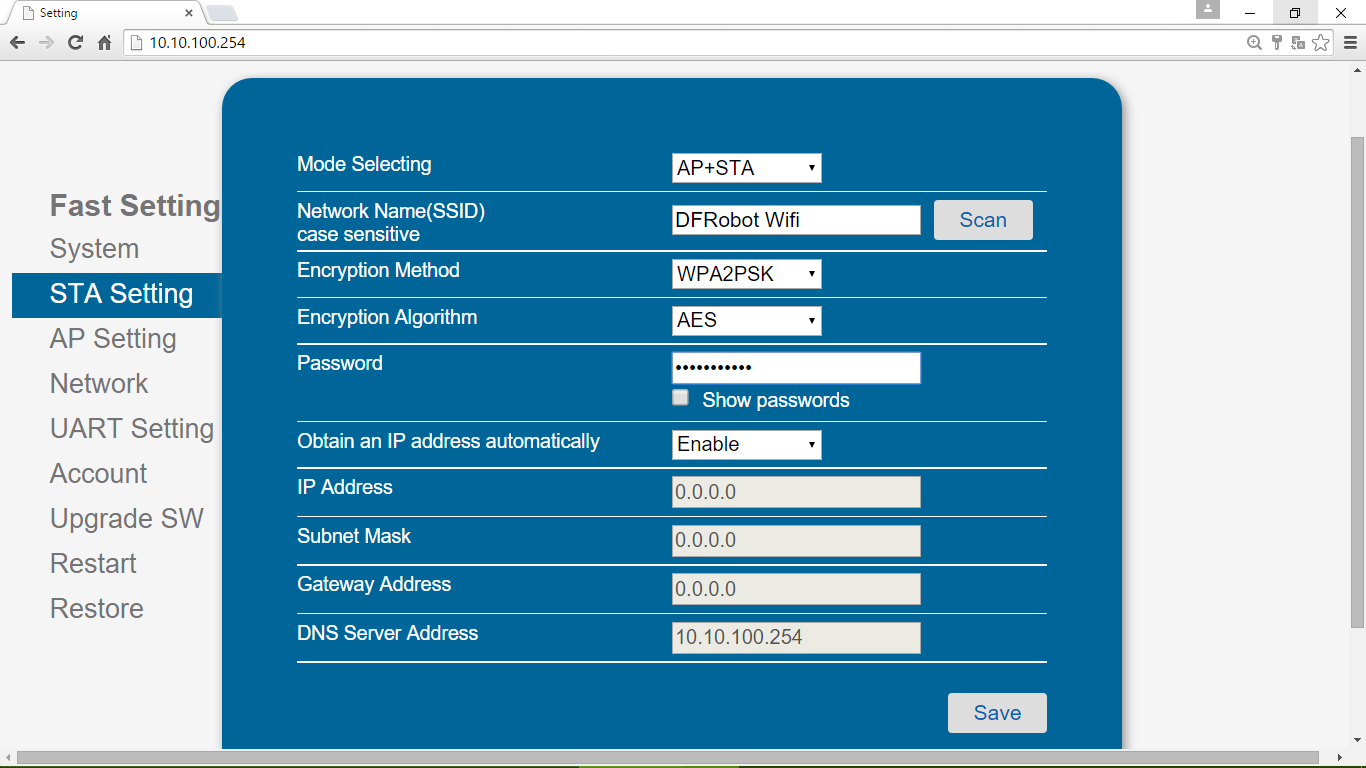Open UART Setting in sidebar
This screenshot has width=1366, height=768.
[x=132, y=429]
